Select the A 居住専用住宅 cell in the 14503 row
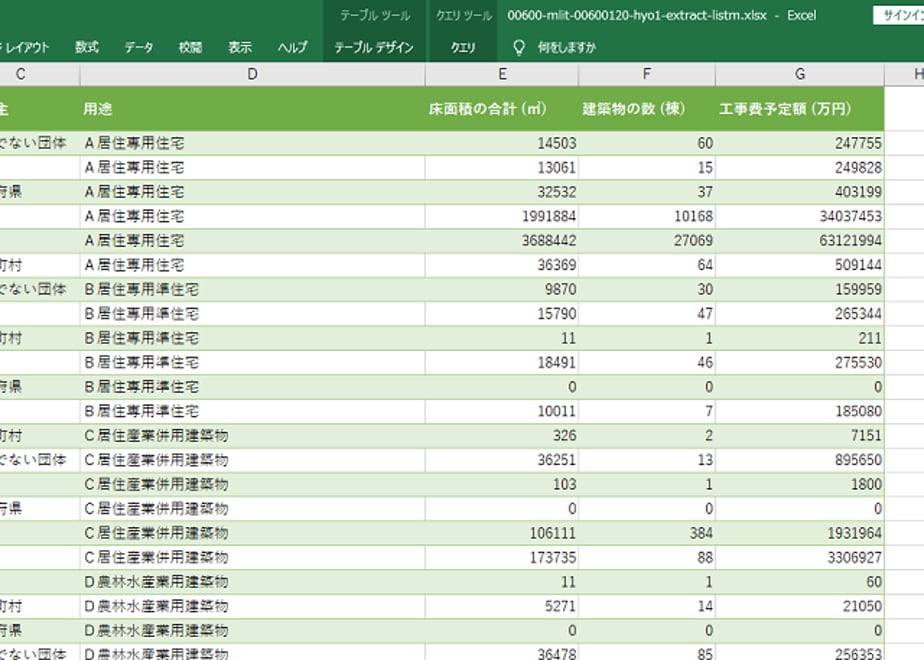Viewport: 924px width, 660px height. [252, 143]
